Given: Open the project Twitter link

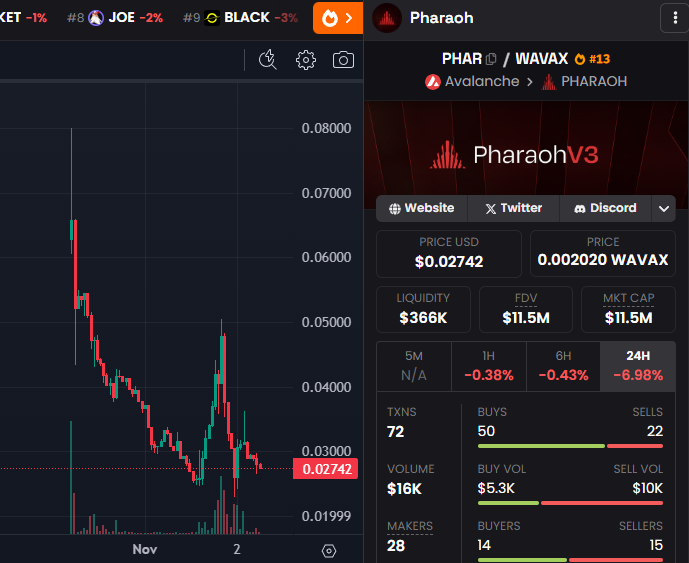Looking at the screenshot, I should [513, 208].
